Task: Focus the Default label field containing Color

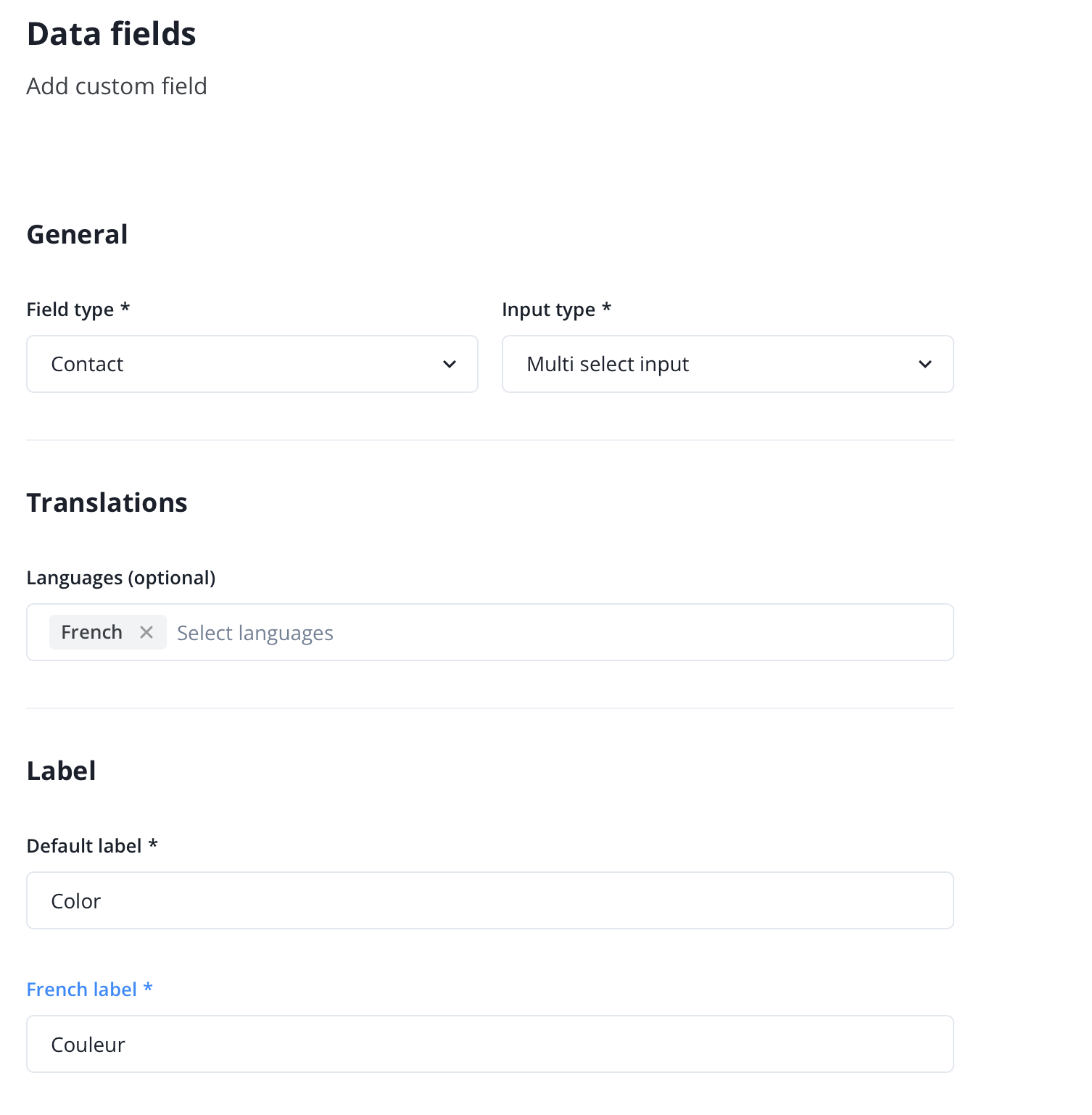Action: click(489, 900)
